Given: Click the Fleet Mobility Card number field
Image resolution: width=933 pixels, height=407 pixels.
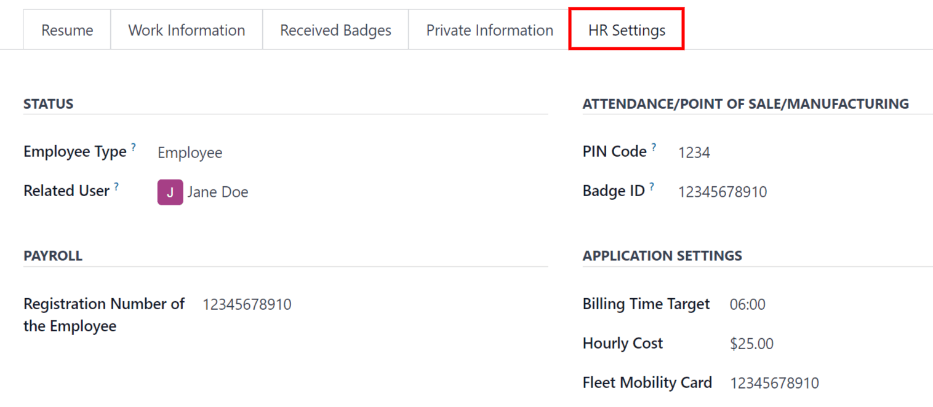Looking at the screenshot, I should pyautogui.click(x=774, y=383).
